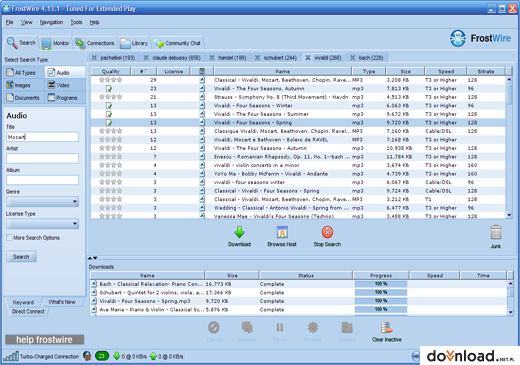The height and width of the screenshot is (365, 520).
Task: Click the green 23 shared files badge
Action: 102,356
